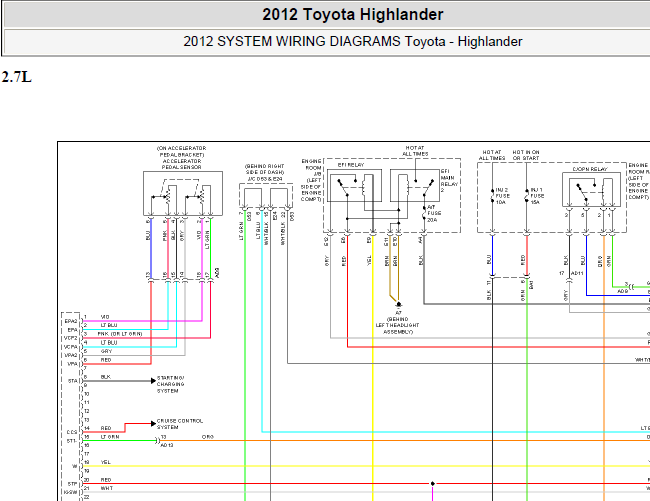Select the '2.7L' engine heading
The image size is (650, 501).
pos(17,77)
